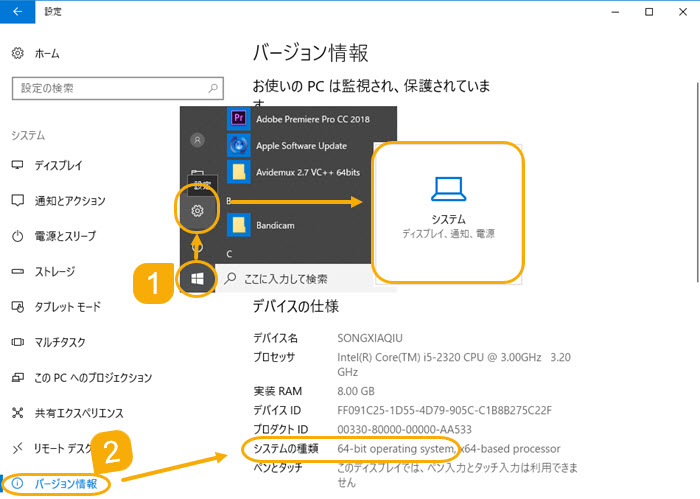The height and width of the screenshot is (499, 700).
Task: Click the laptop icon in システム tile
Action: point(449,189)
